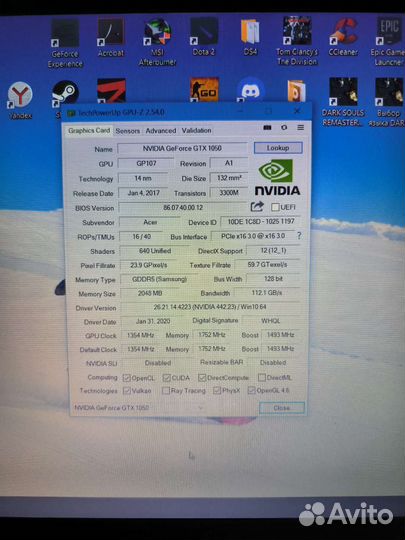Click the Bus Width value 128 bit
The image size is (405, 540).
273,279
